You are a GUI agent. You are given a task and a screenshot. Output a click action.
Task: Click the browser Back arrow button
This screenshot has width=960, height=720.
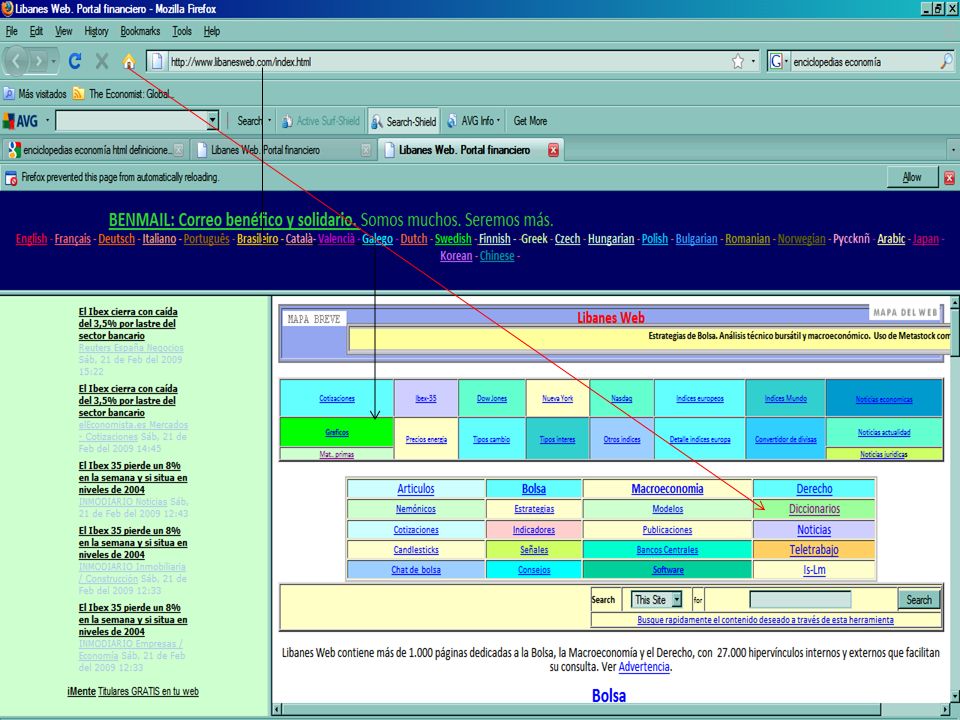tap(17, 61)
